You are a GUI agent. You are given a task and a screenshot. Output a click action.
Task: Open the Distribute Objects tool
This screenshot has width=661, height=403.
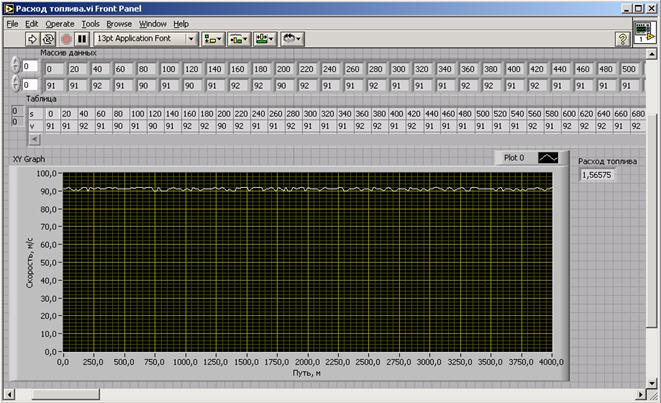pyautogui.click(x=239, y=38)
